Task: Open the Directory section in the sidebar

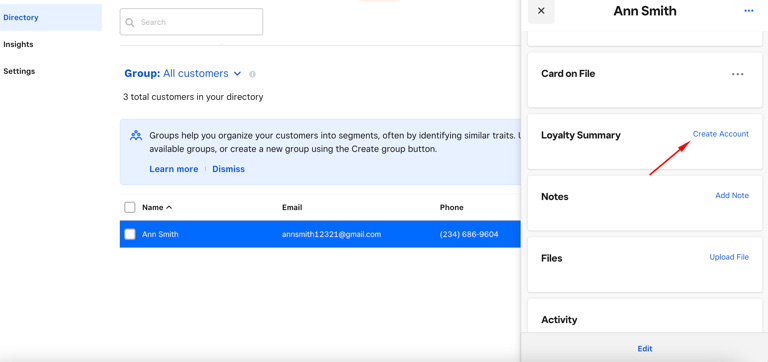Action: [51, 18]
